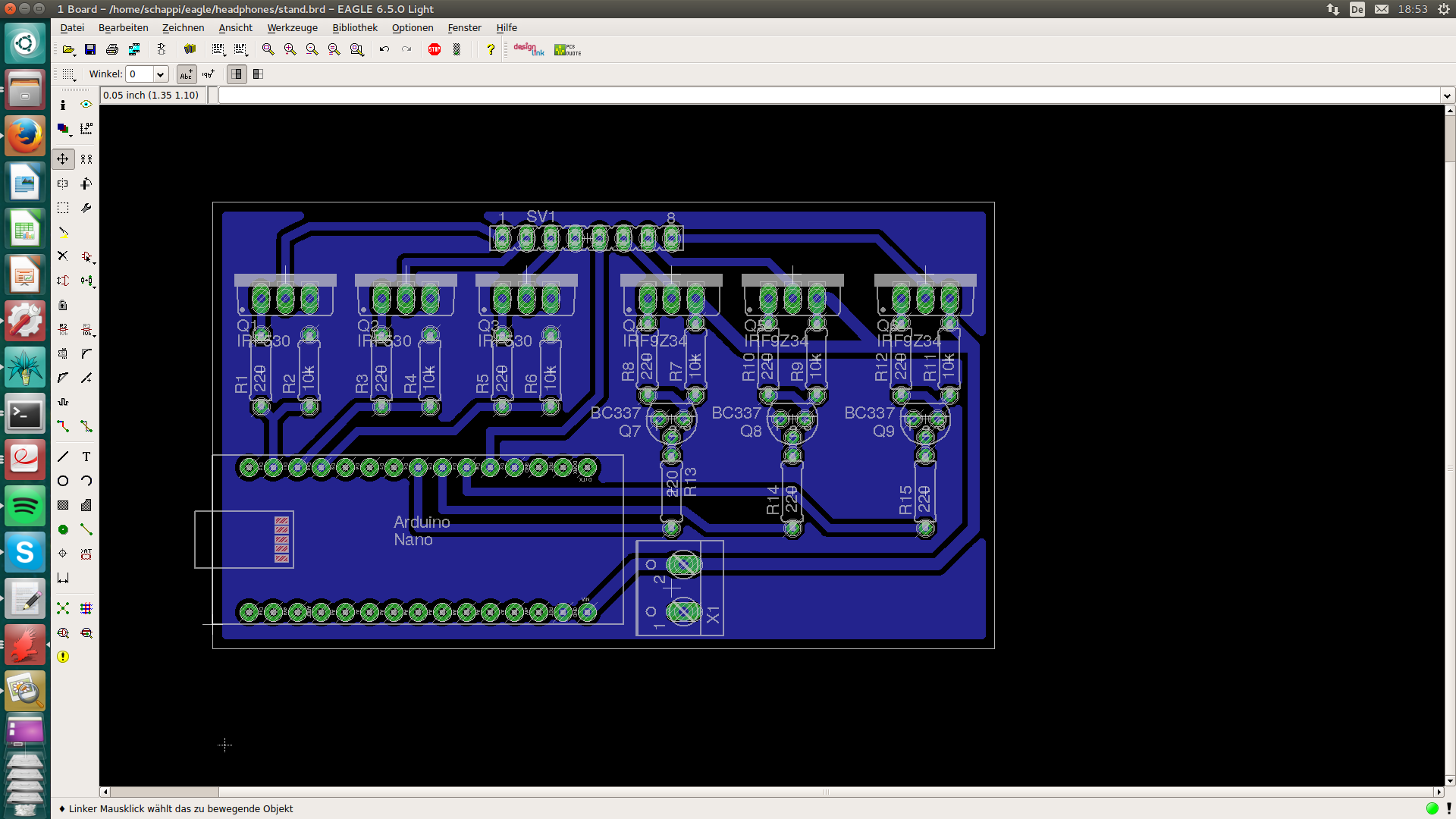The image size is (1456, 819).
Task: Zoom into a selected area
Action: pyautogui.click(x=356, y=50)
